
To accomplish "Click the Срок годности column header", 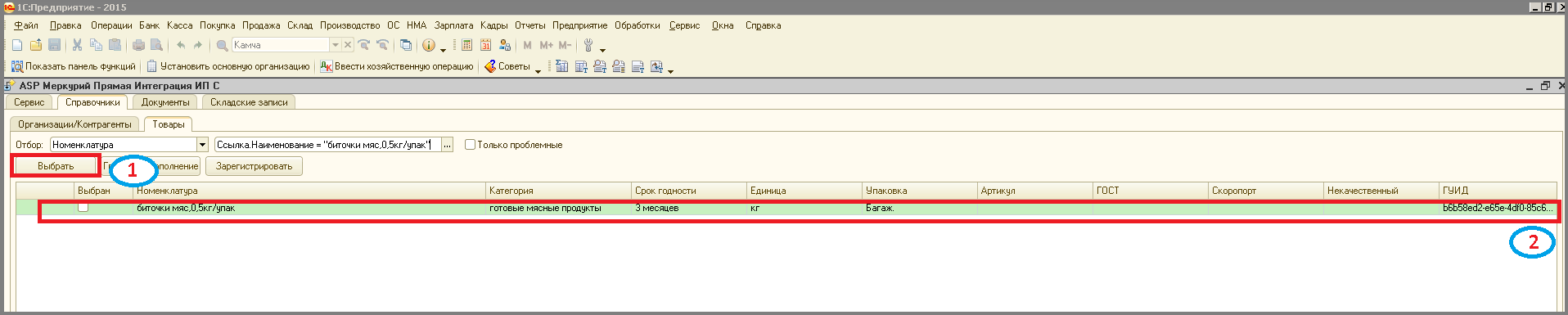I will pyautogui.click(x=688, y=191).
